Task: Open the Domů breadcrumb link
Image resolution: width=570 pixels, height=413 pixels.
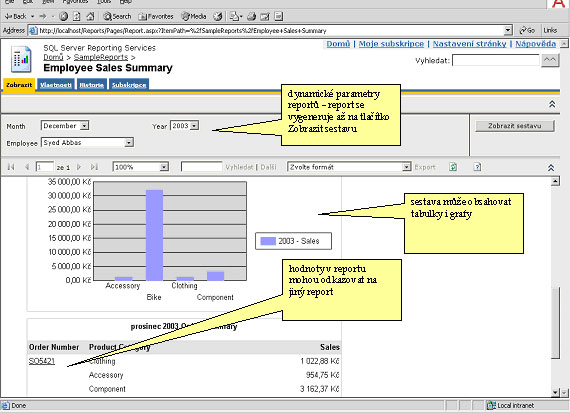Action: [x=53, y=57]
